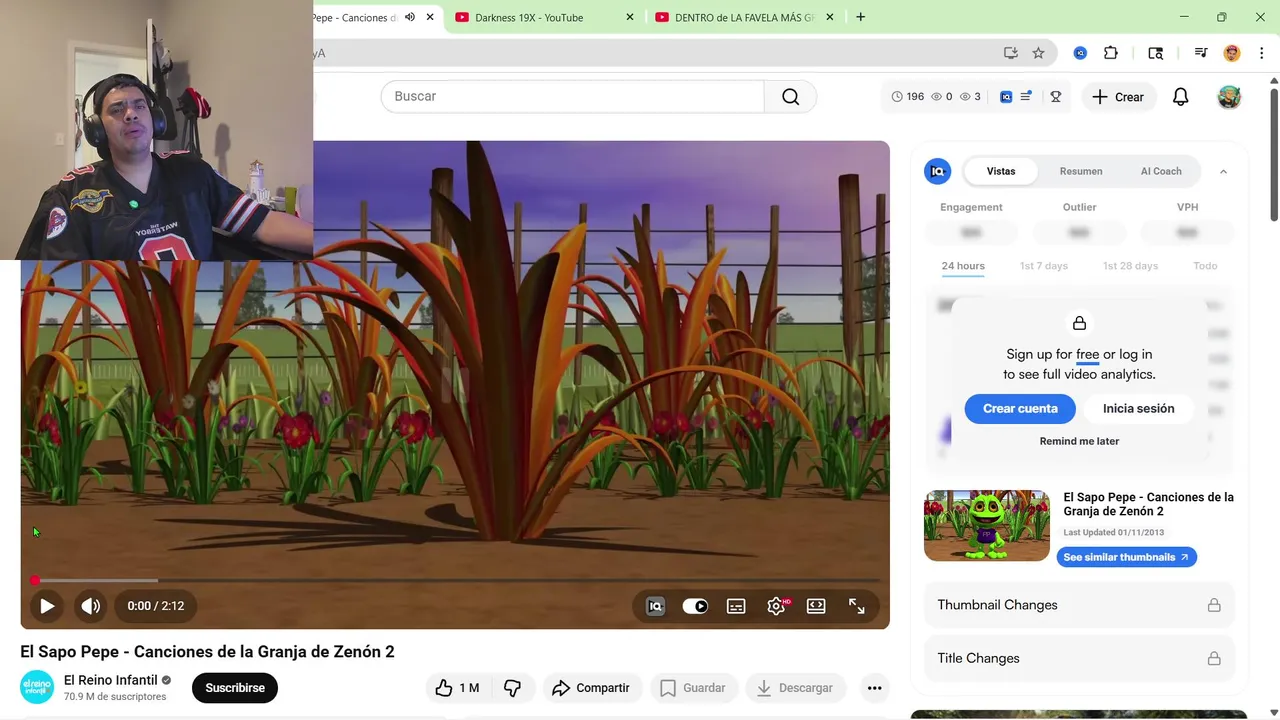The width and height of the screenshot is (1280, 720).
Task: Open the HD settings gear
Action: click(x=777, y=606)
